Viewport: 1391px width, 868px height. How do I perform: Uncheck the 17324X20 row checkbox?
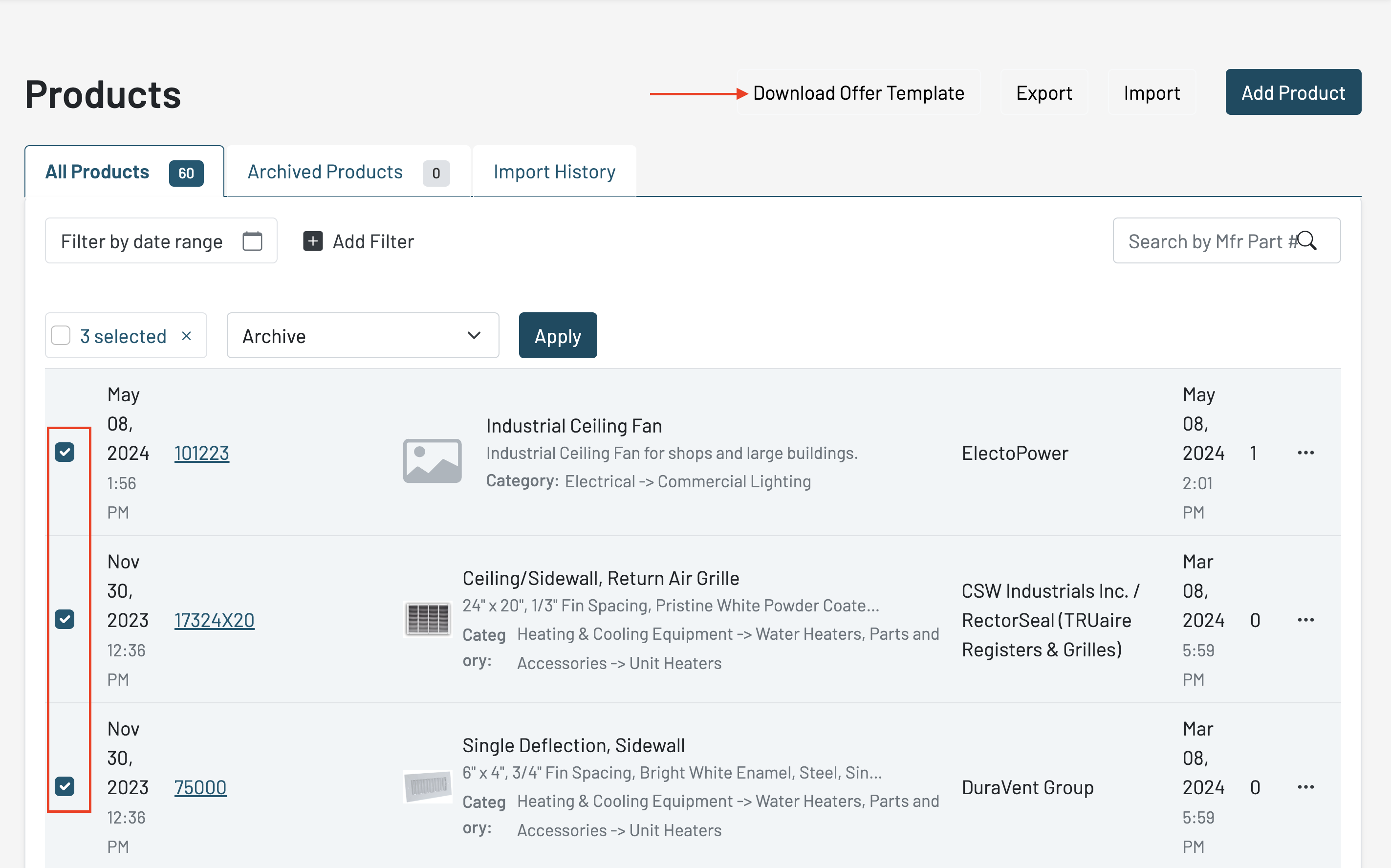click(x=65, y=619)
